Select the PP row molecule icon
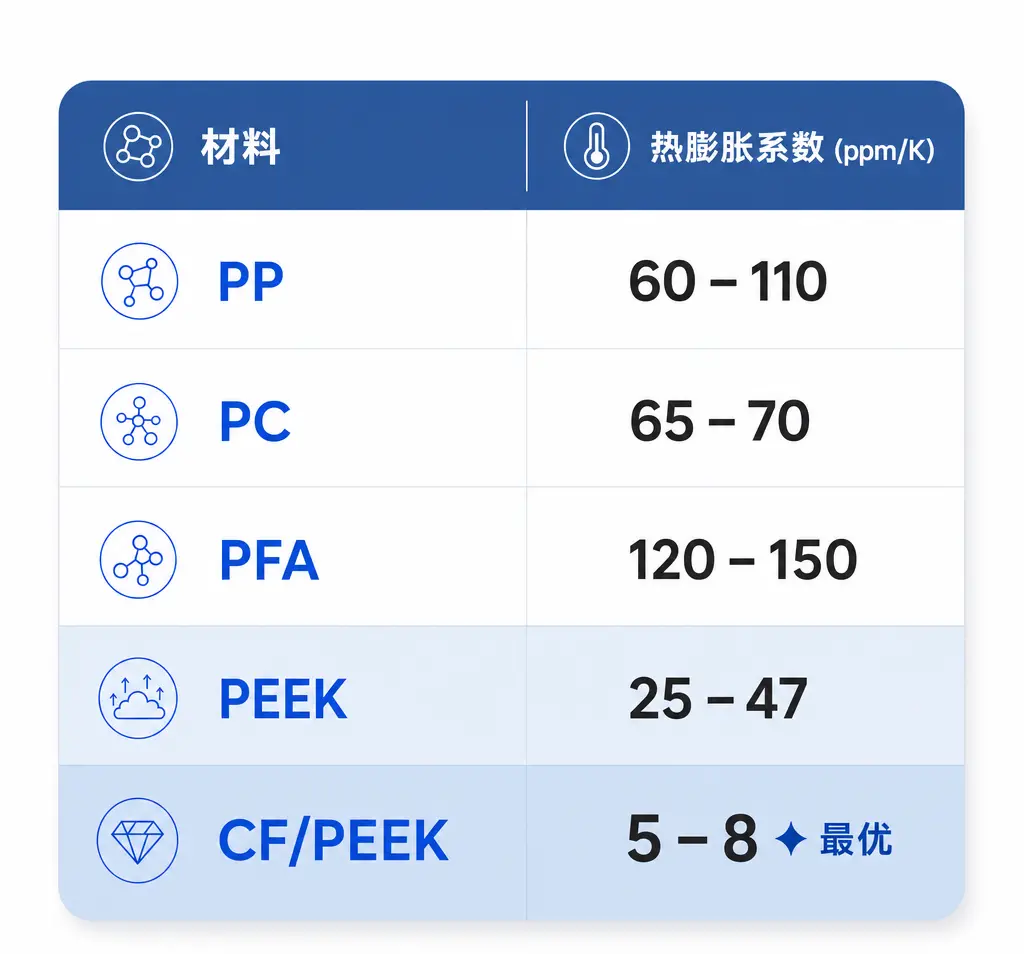The image size is (1024, 954). [x=140, y=281]
